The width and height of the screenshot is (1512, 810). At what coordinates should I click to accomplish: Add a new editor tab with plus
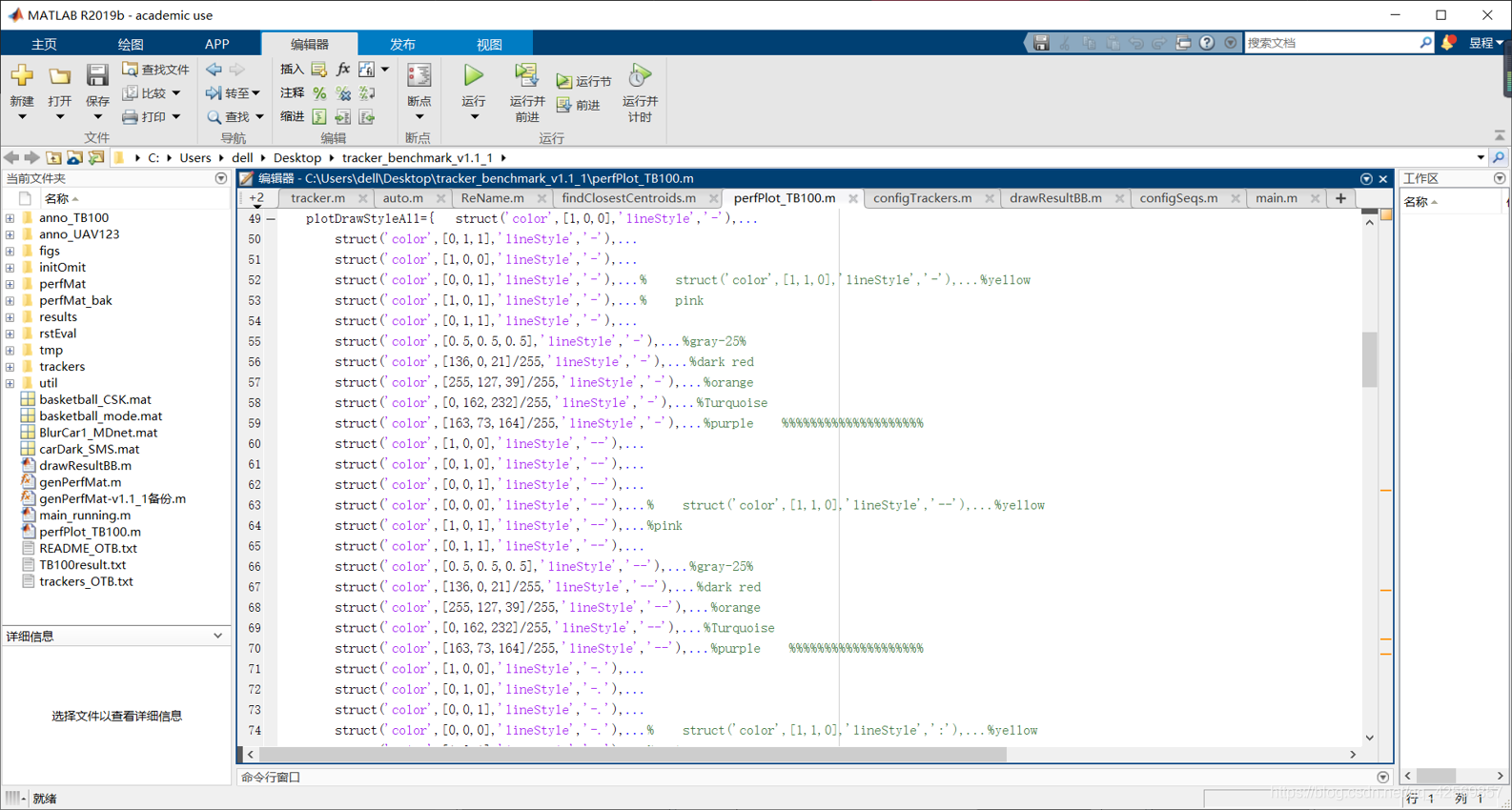[x=1340, y=198]
